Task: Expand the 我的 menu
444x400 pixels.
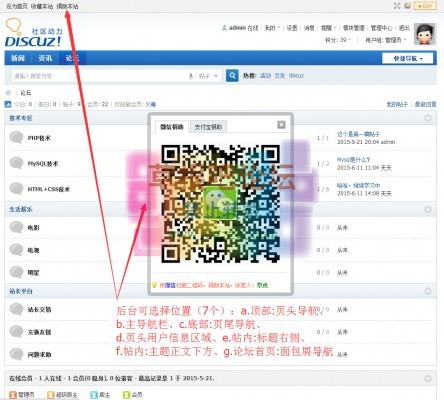Action: click(x=272, y=28)
